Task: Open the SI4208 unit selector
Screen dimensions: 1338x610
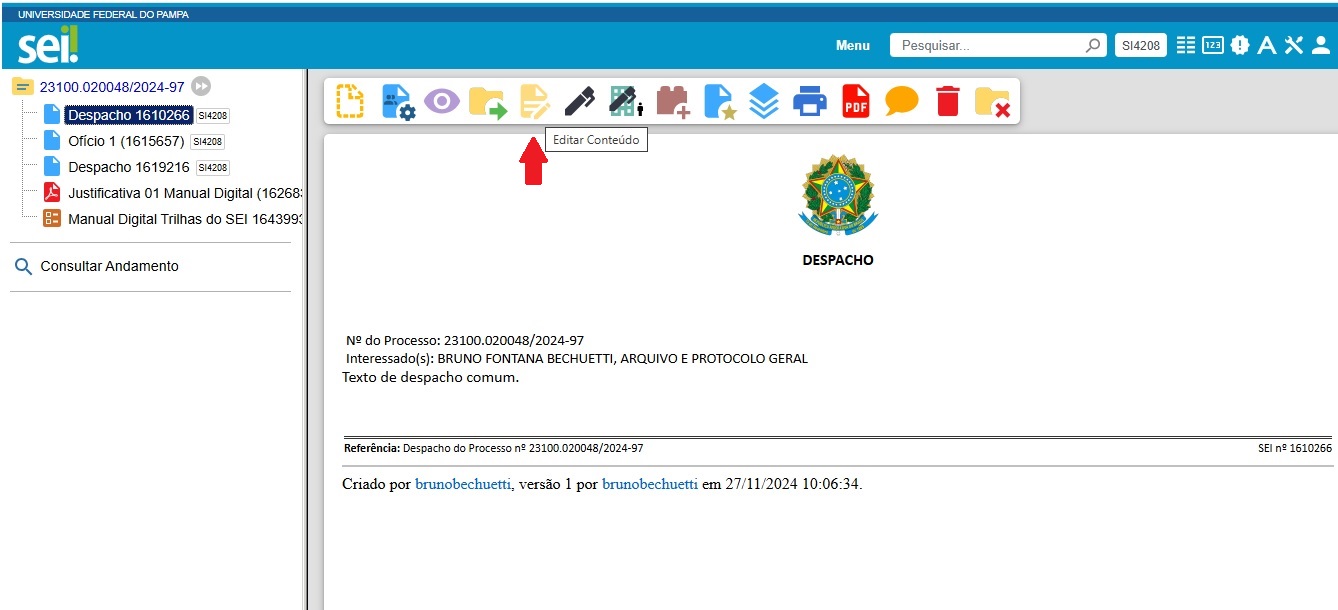Action: pyautogui.click(x=1140, y=45)
